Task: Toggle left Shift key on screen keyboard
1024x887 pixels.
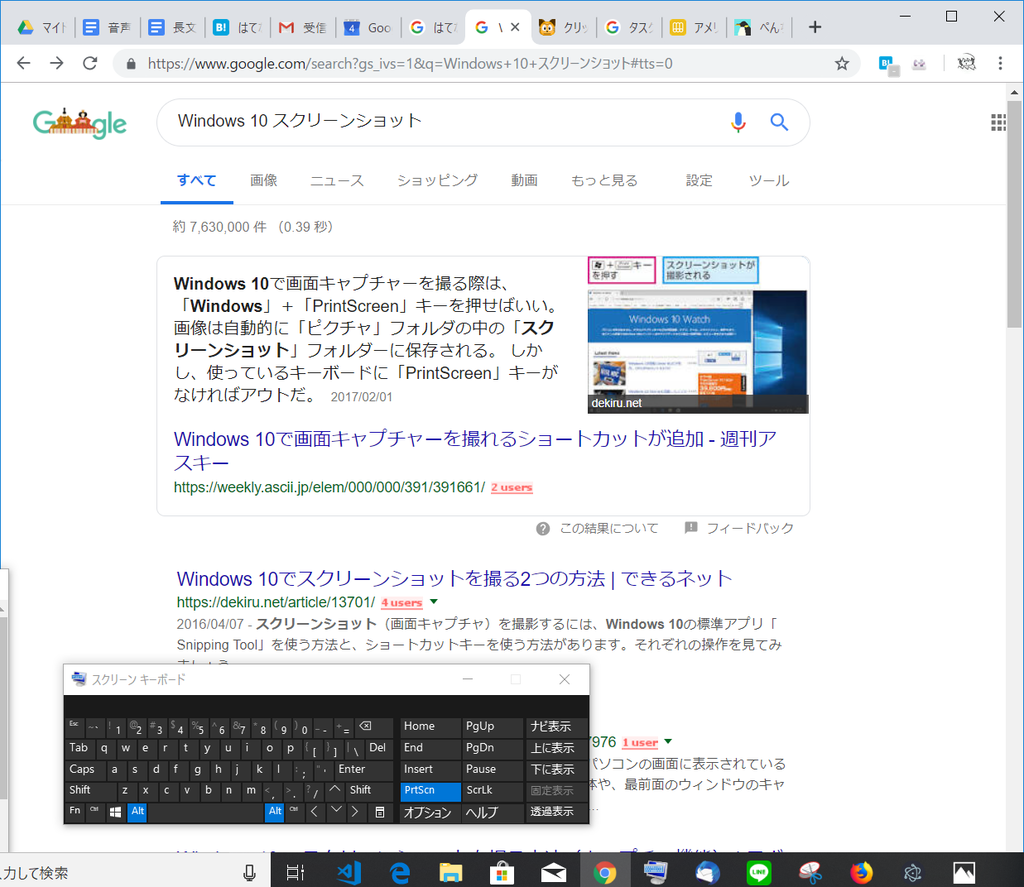Action: coord(91,790)
